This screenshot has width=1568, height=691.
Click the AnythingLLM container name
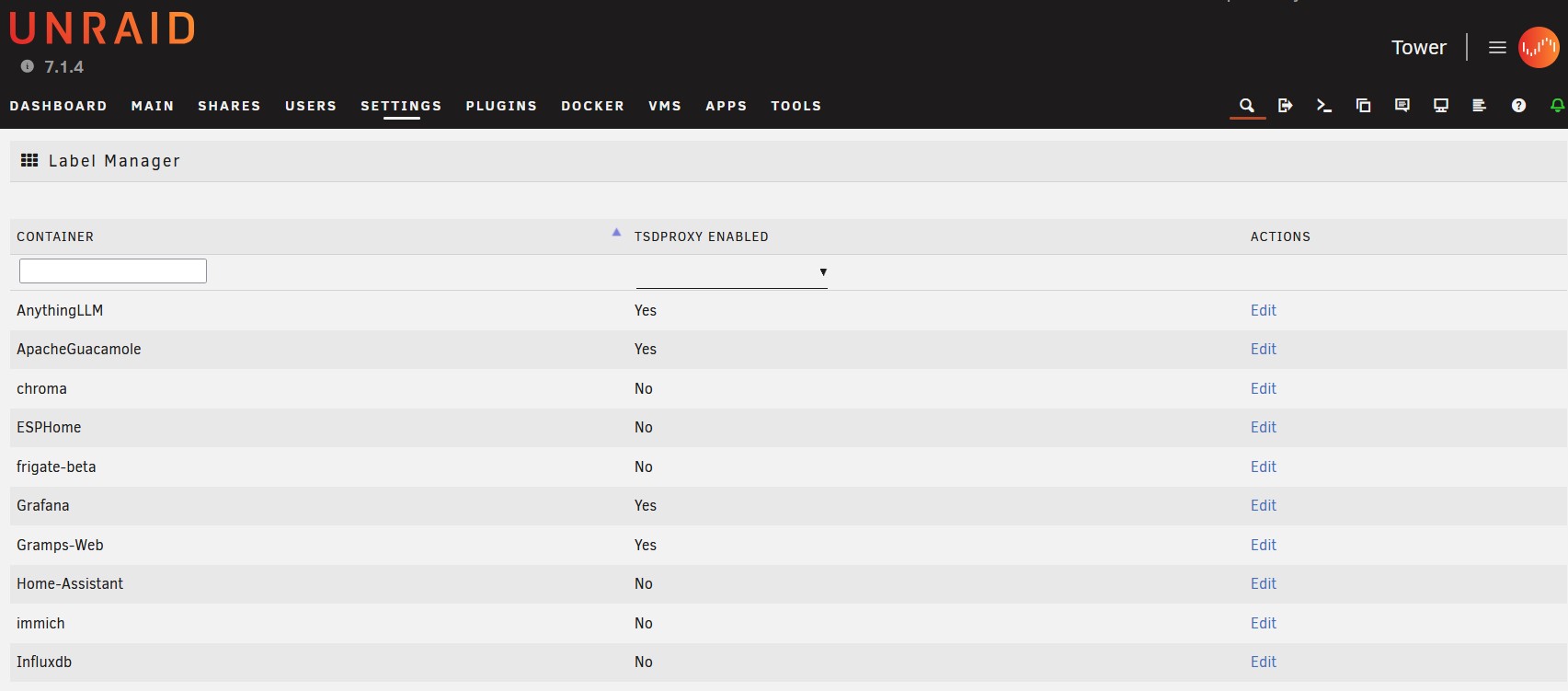click(x=60, y=310)
